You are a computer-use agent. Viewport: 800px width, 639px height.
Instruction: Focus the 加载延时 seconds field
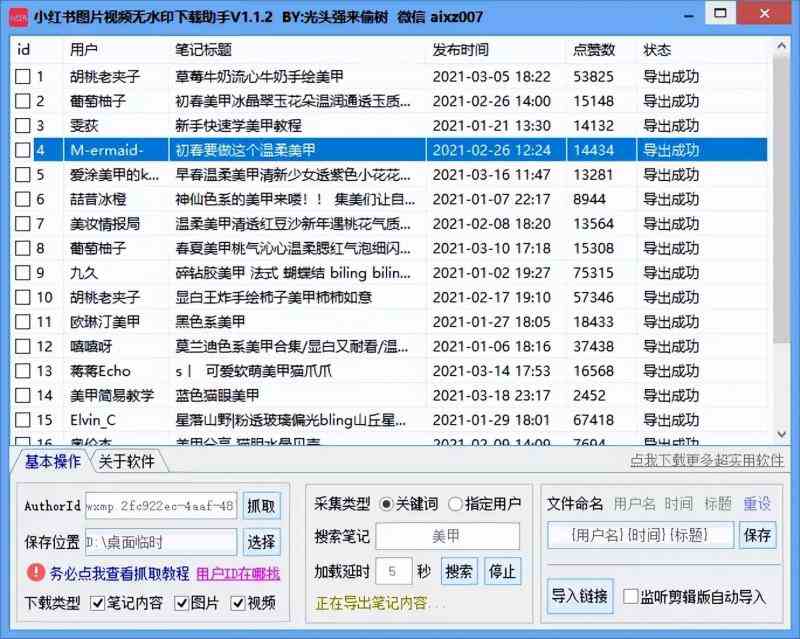pyautogui.click(x=393, y=571)
